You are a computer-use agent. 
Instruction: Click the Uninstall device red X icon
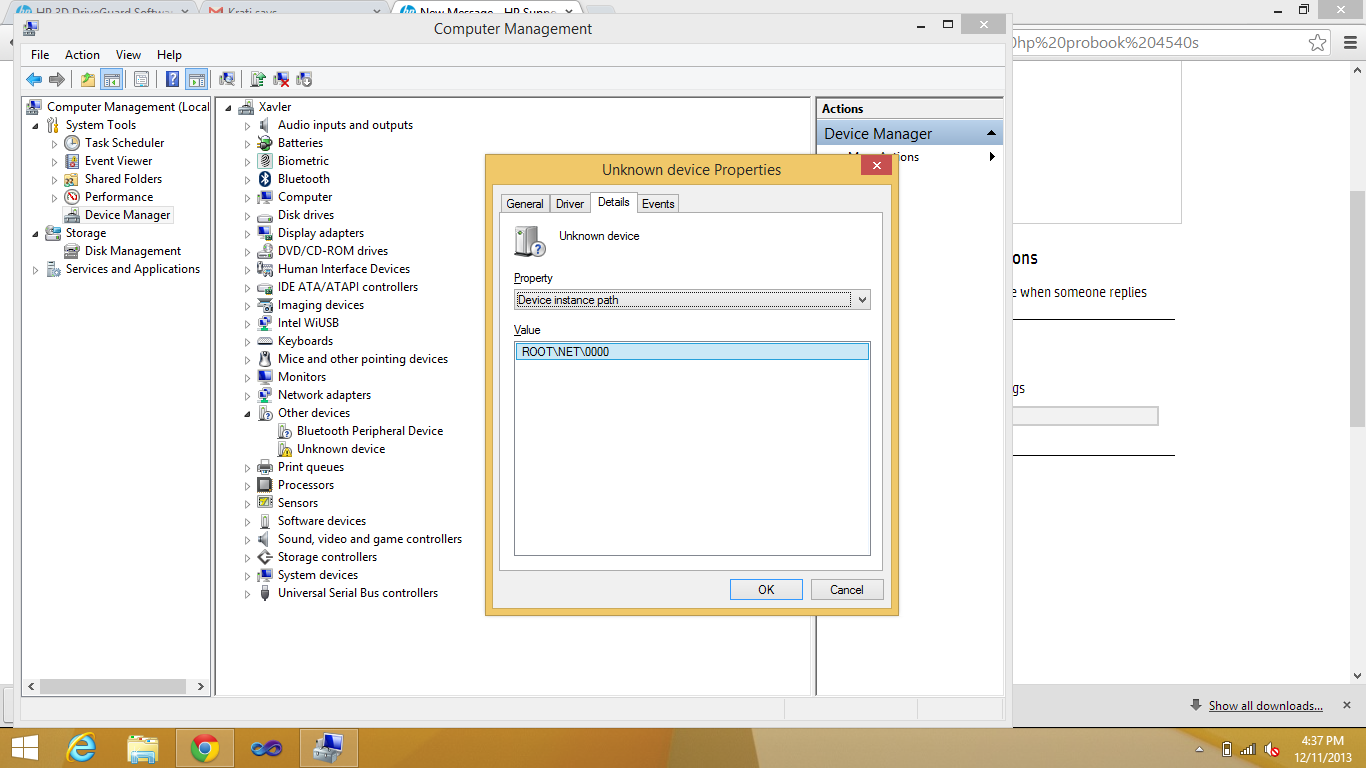(x=281, y=80)
